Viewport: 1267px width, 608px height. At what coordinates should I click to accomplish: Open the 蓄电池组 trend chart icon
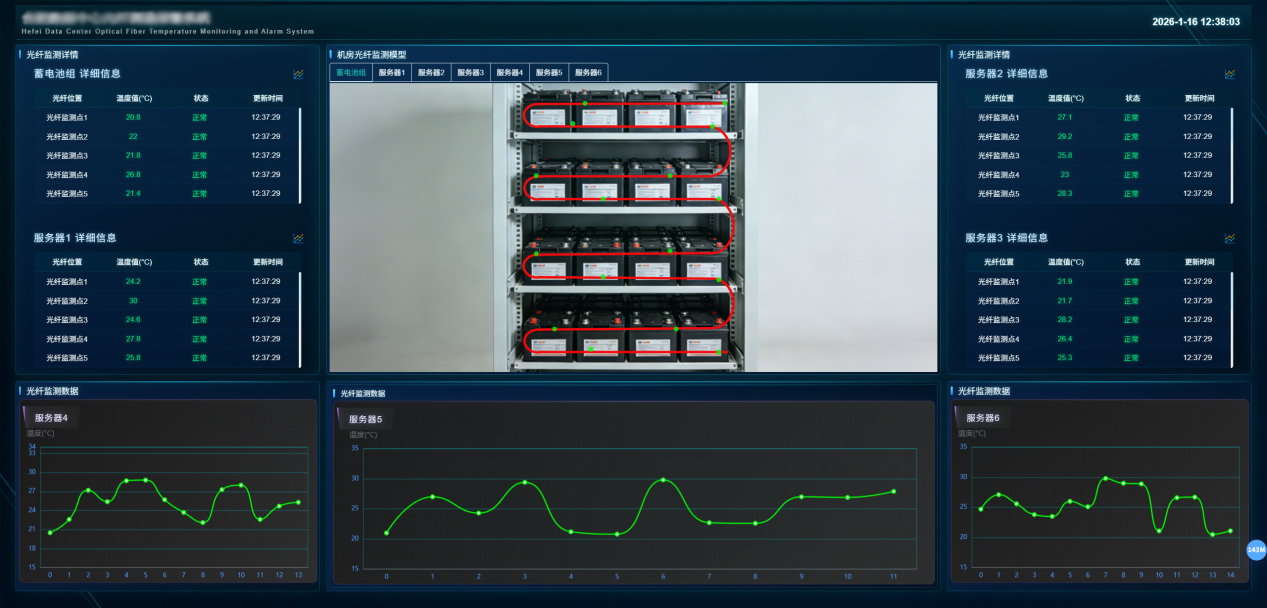[x=298, y=74]
